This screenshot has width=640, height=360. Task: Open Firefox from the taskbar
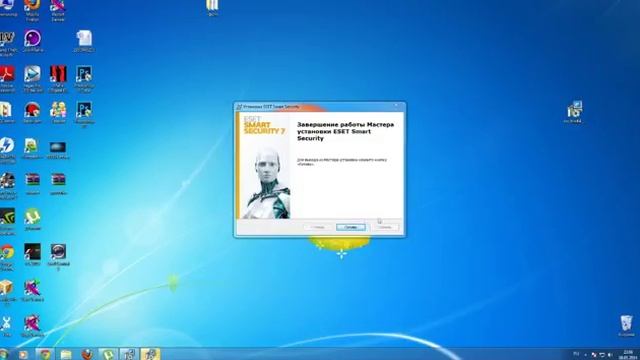tap(87, 354)
